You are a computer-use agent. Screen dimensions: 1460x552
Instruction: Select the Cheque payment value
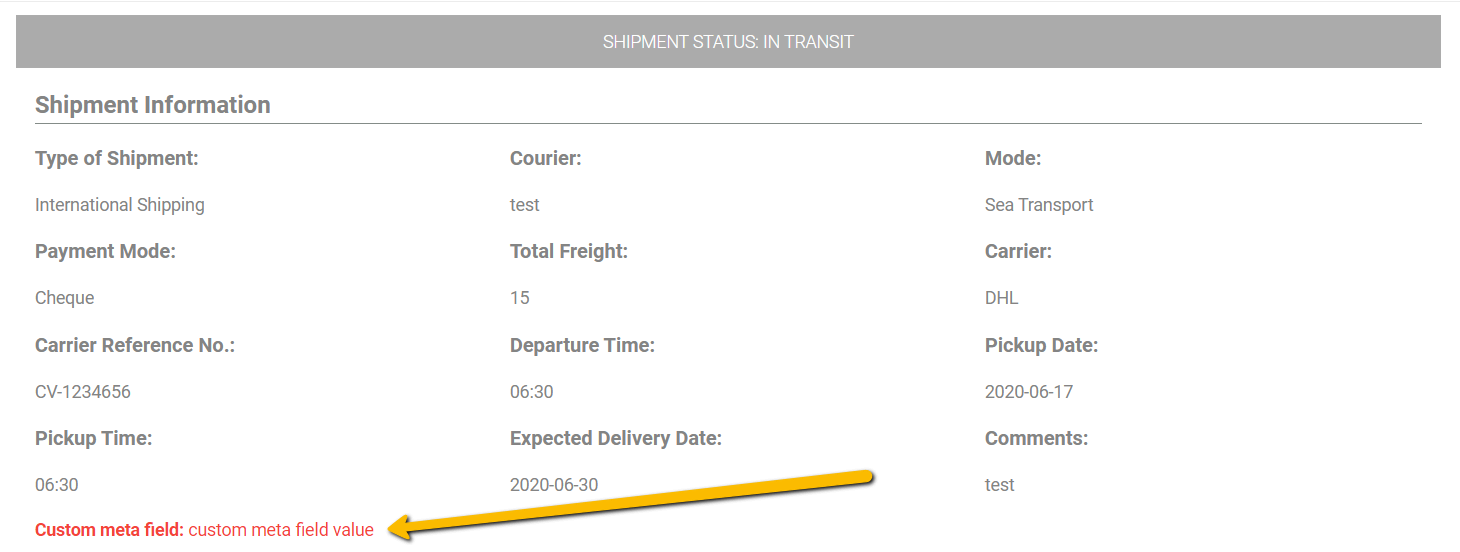coord(65,298)
